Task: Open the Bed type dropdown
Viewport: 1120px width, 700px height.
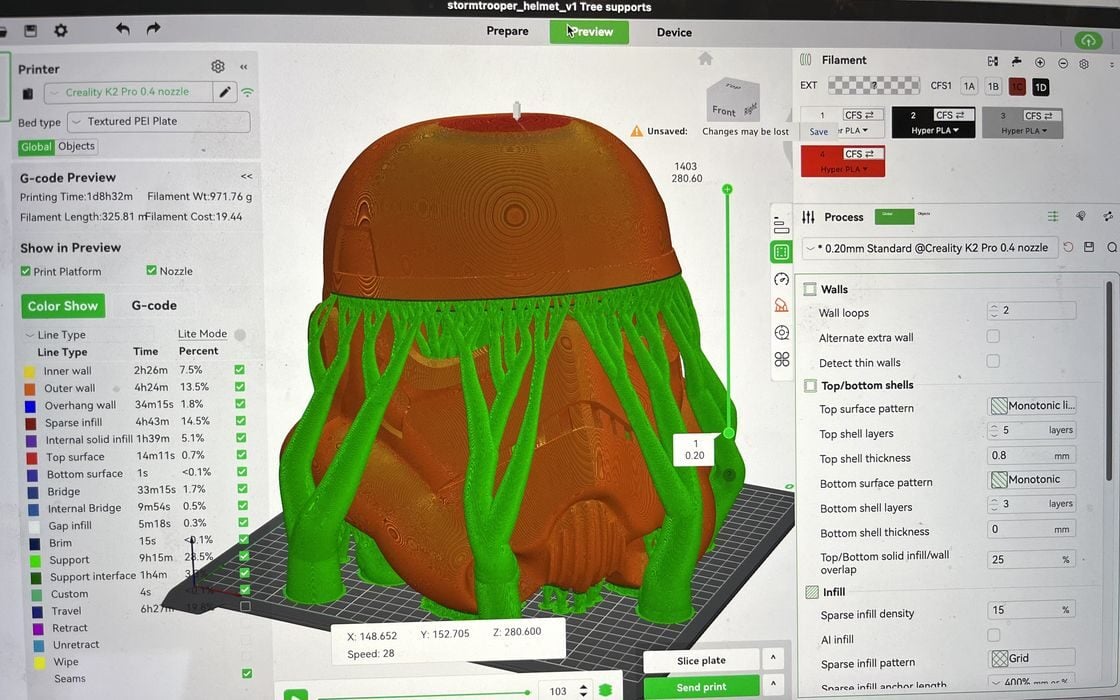Action: 158,122
